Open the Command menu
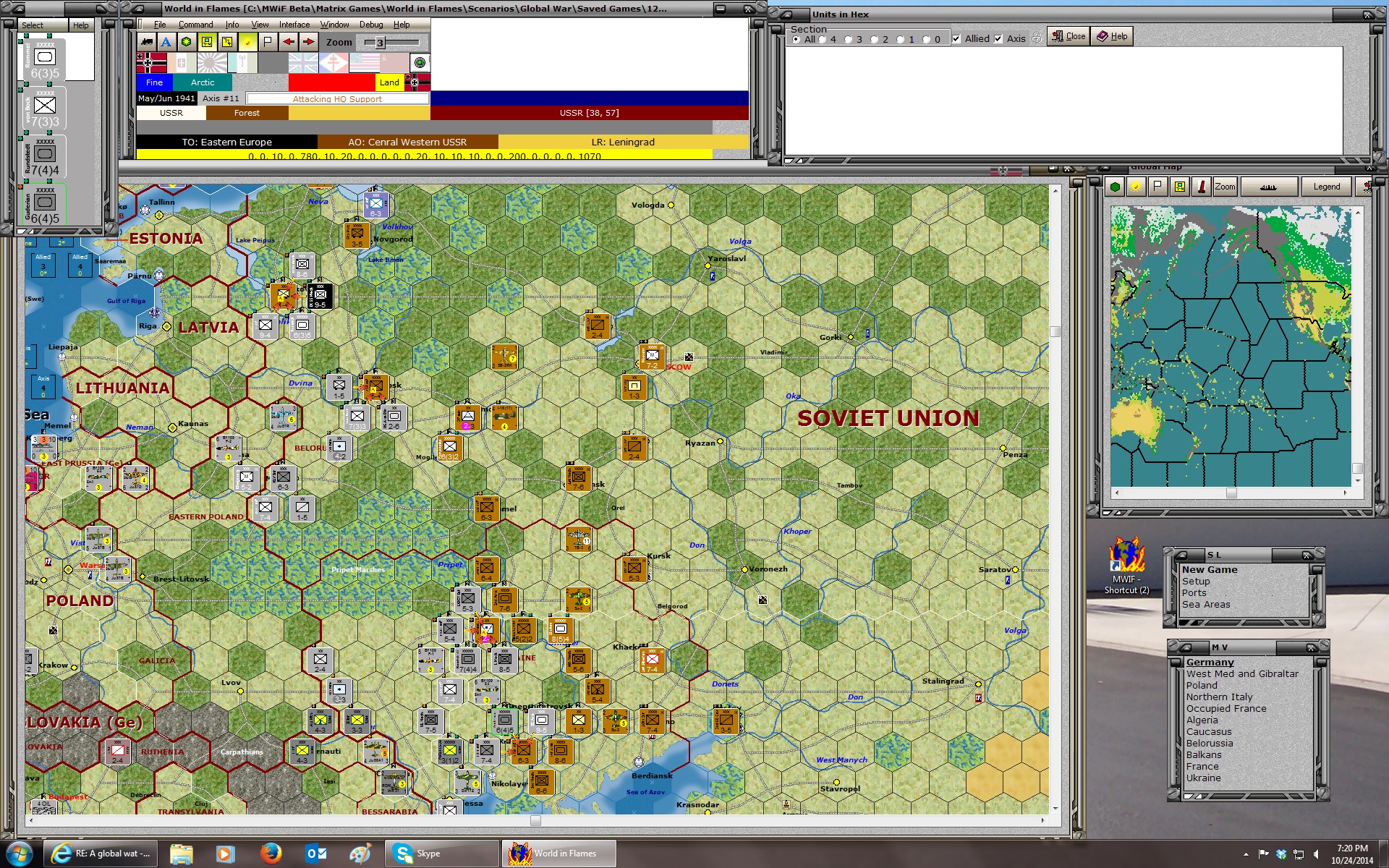 (x=195, y=25)
